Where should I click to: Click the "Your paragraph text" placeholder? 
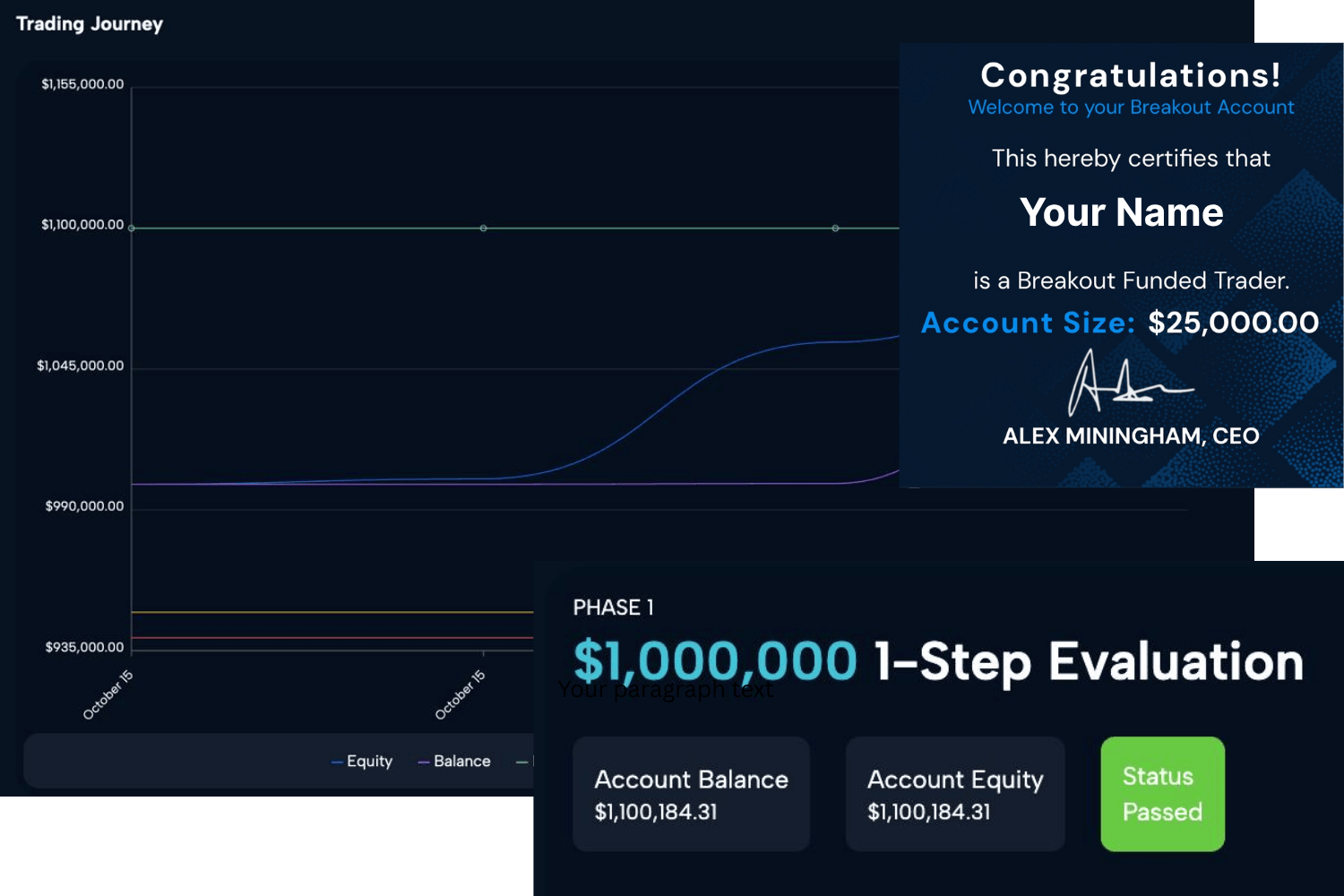coord(665,690)
